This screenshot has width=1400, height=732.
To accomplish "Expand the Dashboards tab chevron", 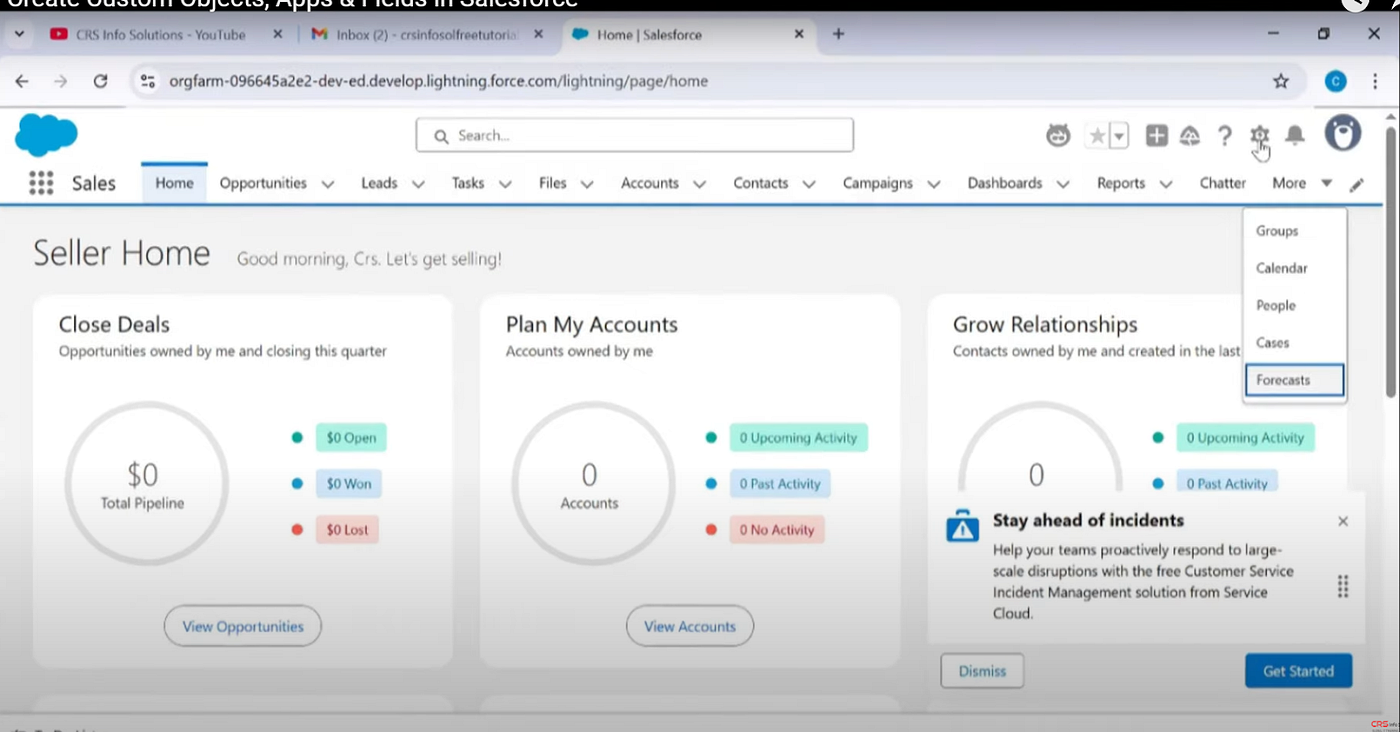I will click(x=1063, y=184).
